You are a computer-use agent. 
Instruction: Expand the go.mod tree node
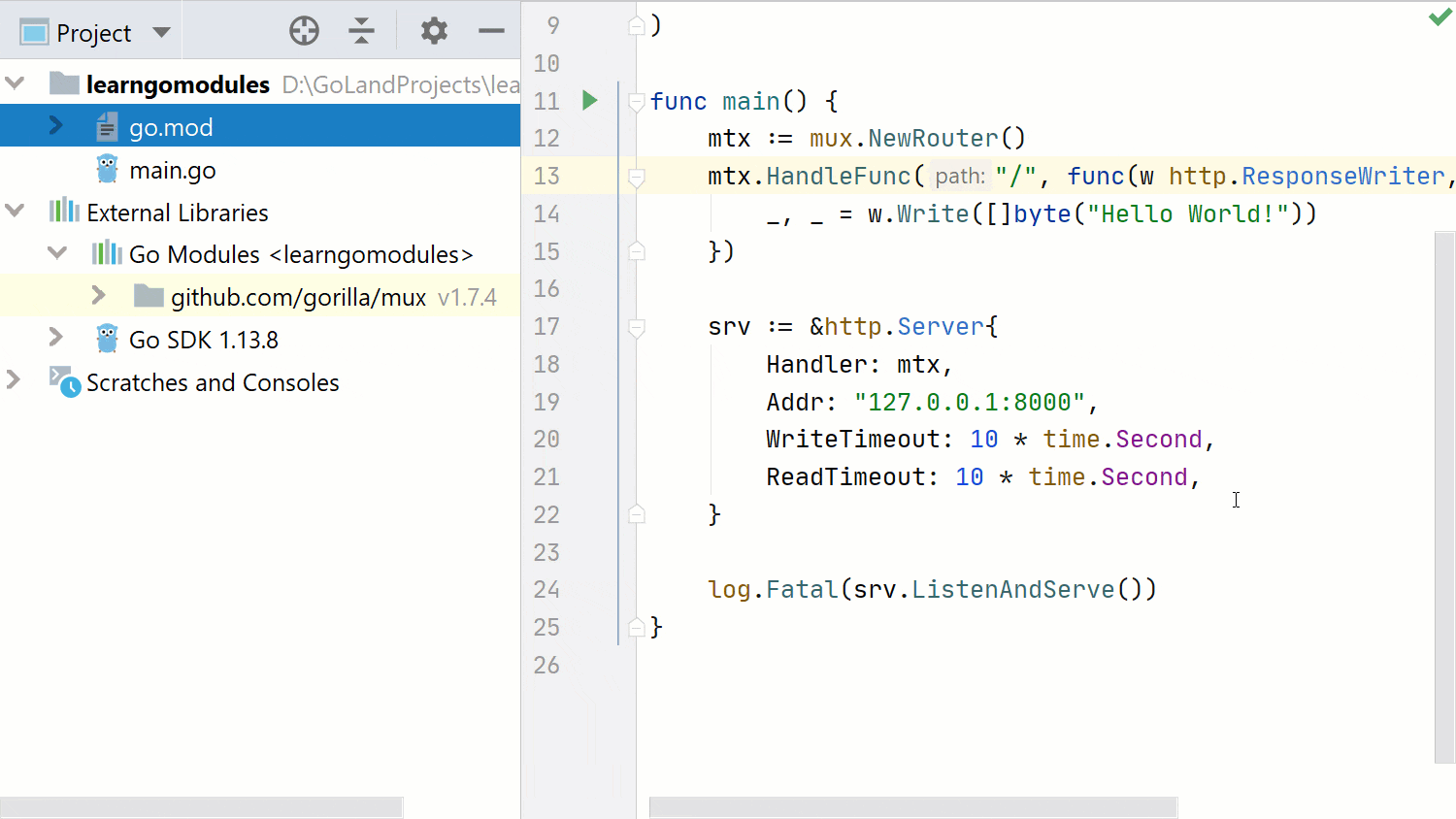tap(55, 126)
